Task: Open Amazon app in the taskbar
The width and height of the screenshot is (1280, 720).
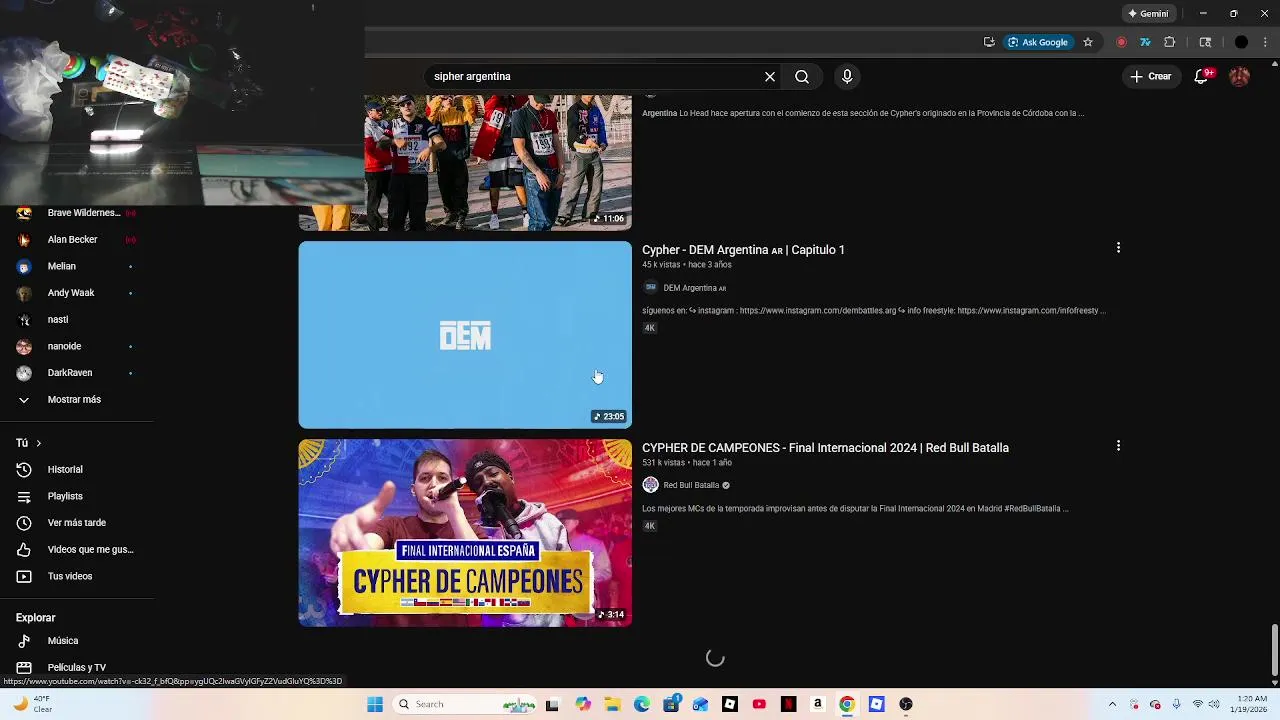Action: coord(817,704)
